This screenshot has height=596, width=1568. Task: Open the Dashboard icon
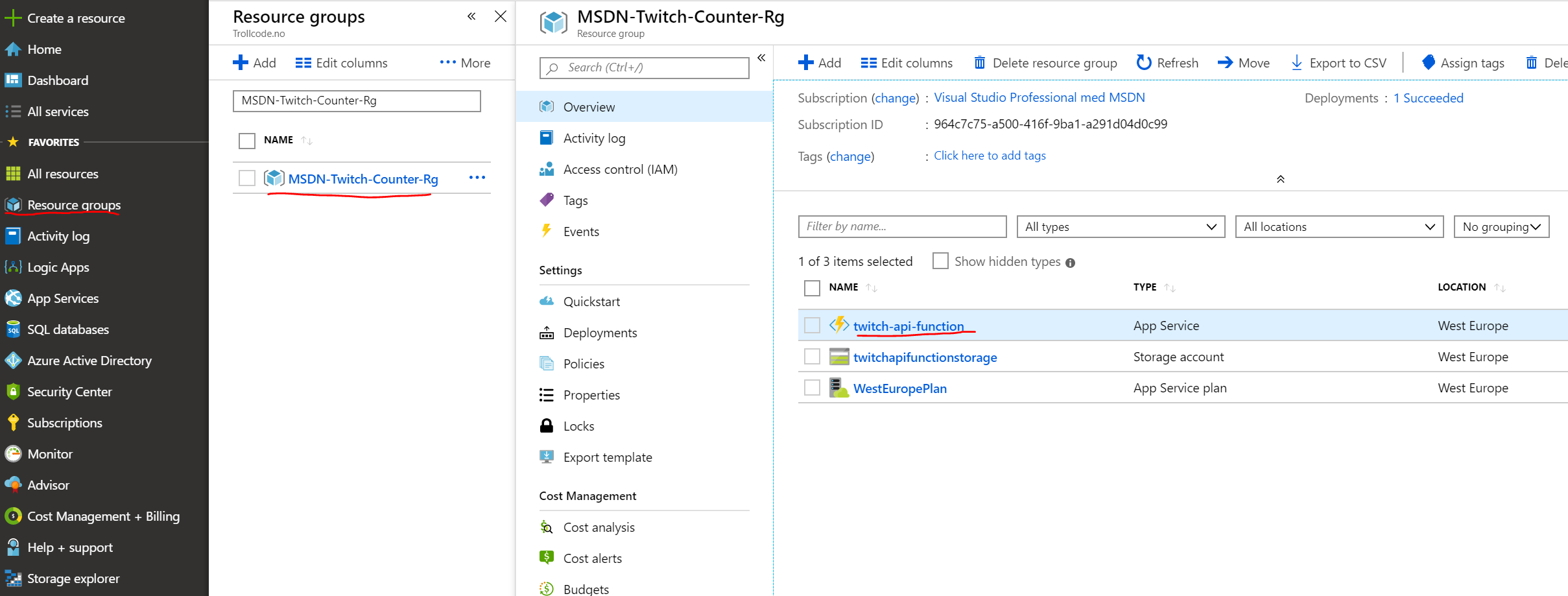click(13, 80)
